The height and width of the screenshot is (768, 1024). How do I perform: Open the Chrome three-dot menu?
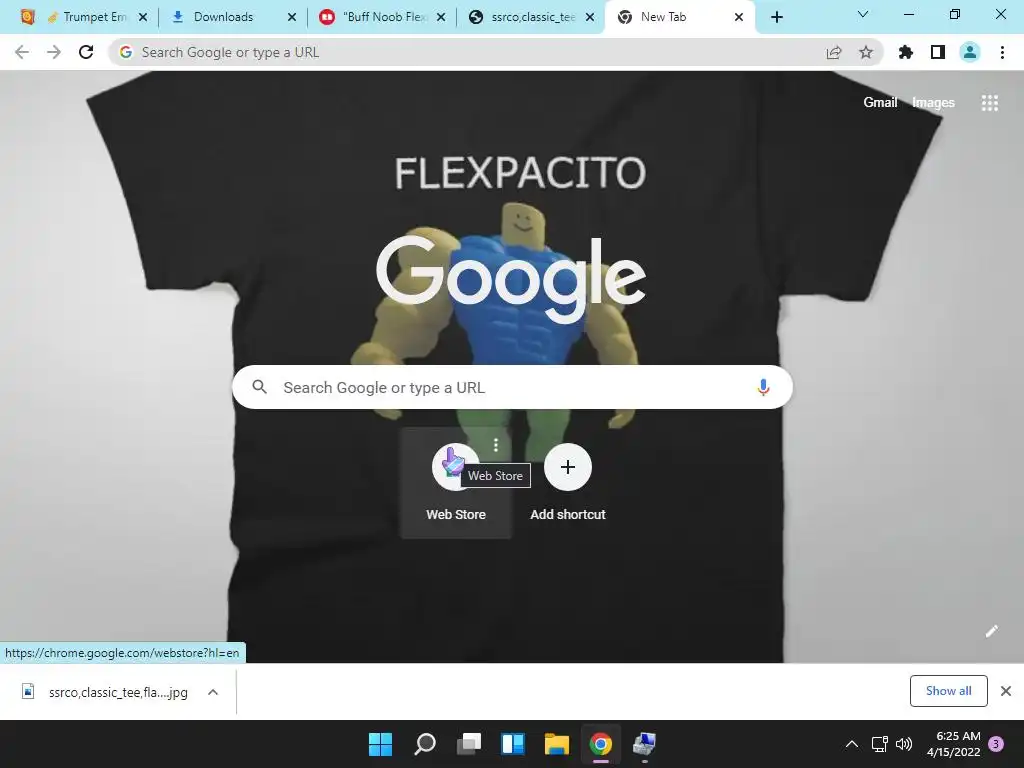(x=1002, y=52)
